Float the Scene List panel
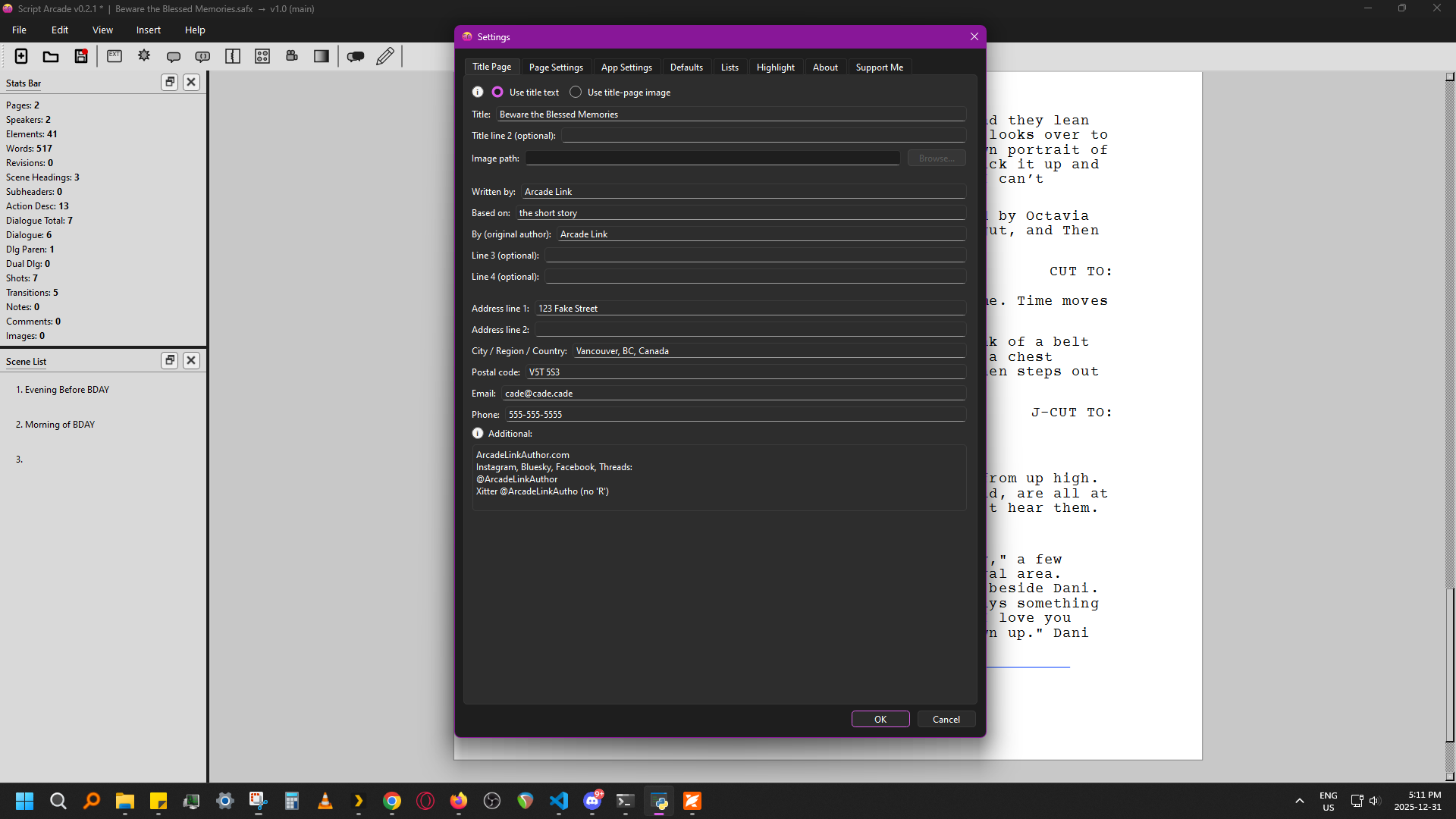 coord(170,360)
